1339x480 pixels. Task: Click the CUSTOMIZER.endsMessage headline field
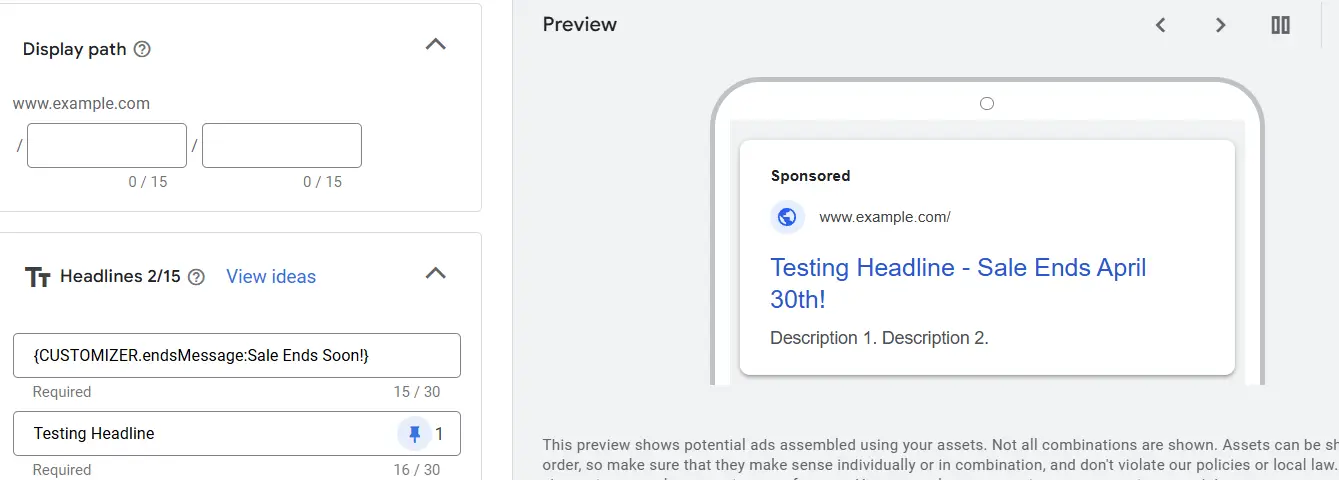[x=237, y=355]
